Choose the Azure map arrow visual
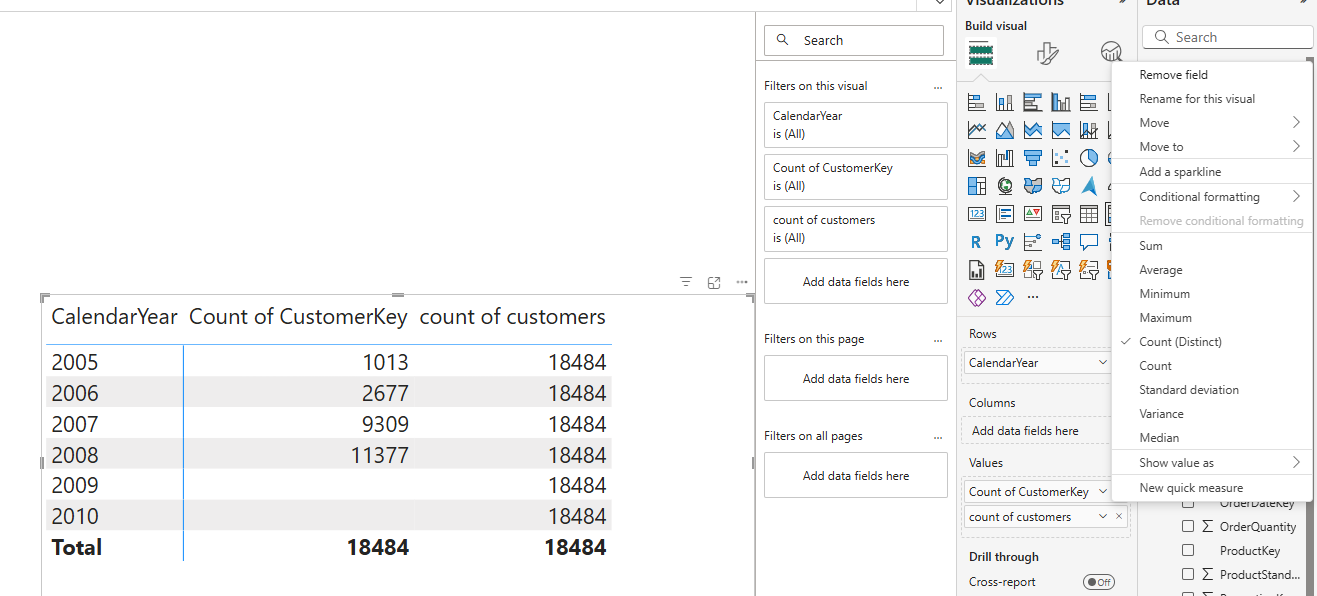This screenshot has width=1317, height=596. pos(1089,186)
